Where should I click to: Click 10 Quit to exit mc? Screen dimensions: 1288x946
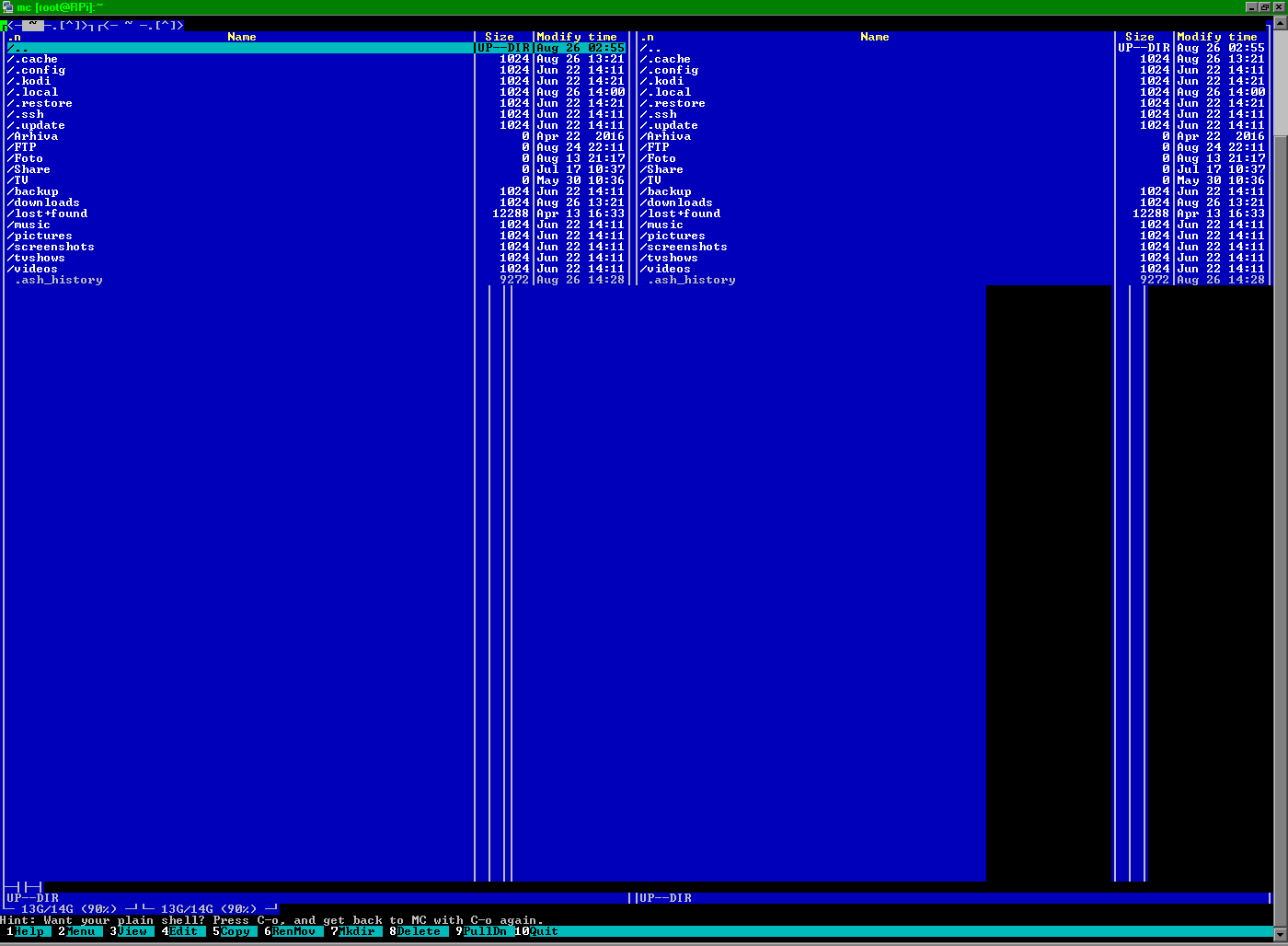[543, 931]
